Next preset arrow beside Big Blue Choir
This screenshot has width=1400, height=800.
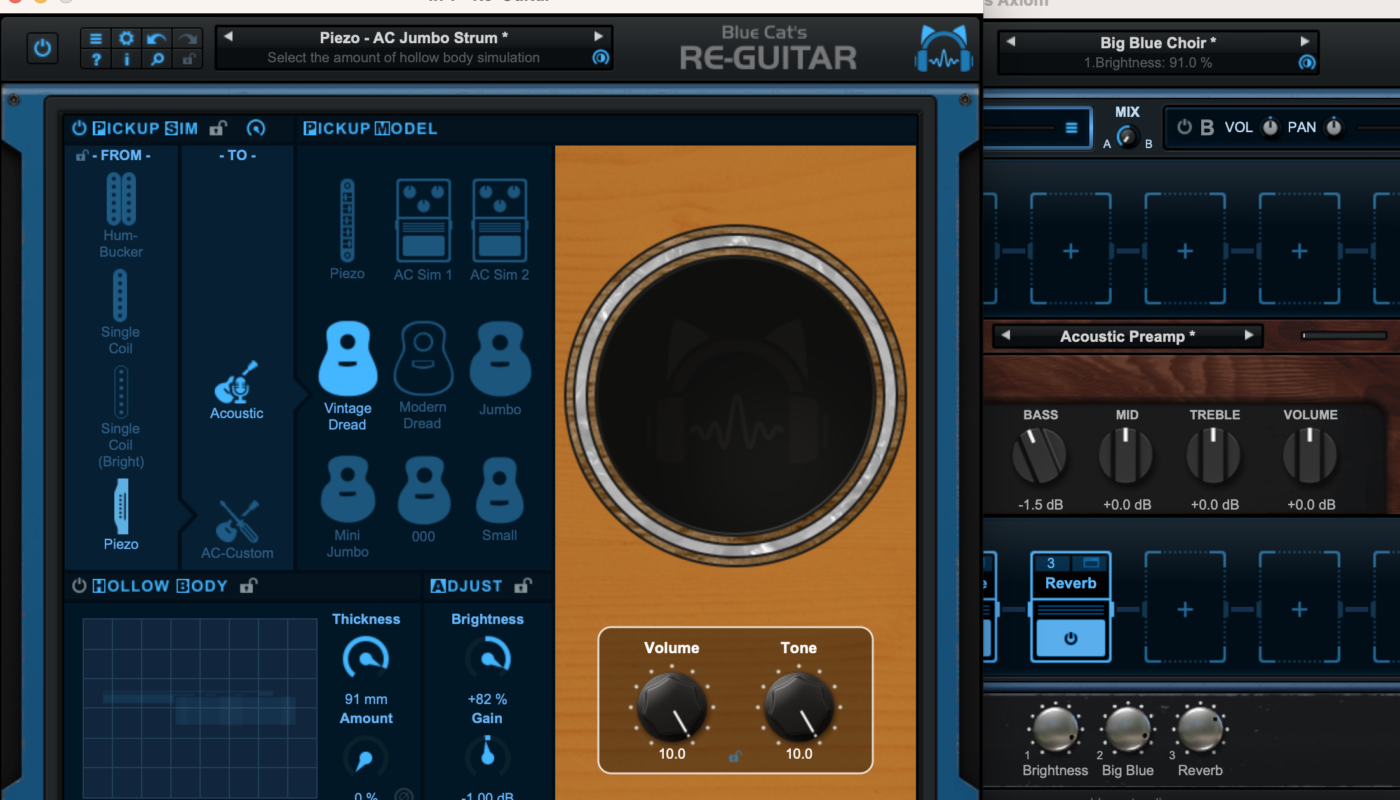point(1305,42)
